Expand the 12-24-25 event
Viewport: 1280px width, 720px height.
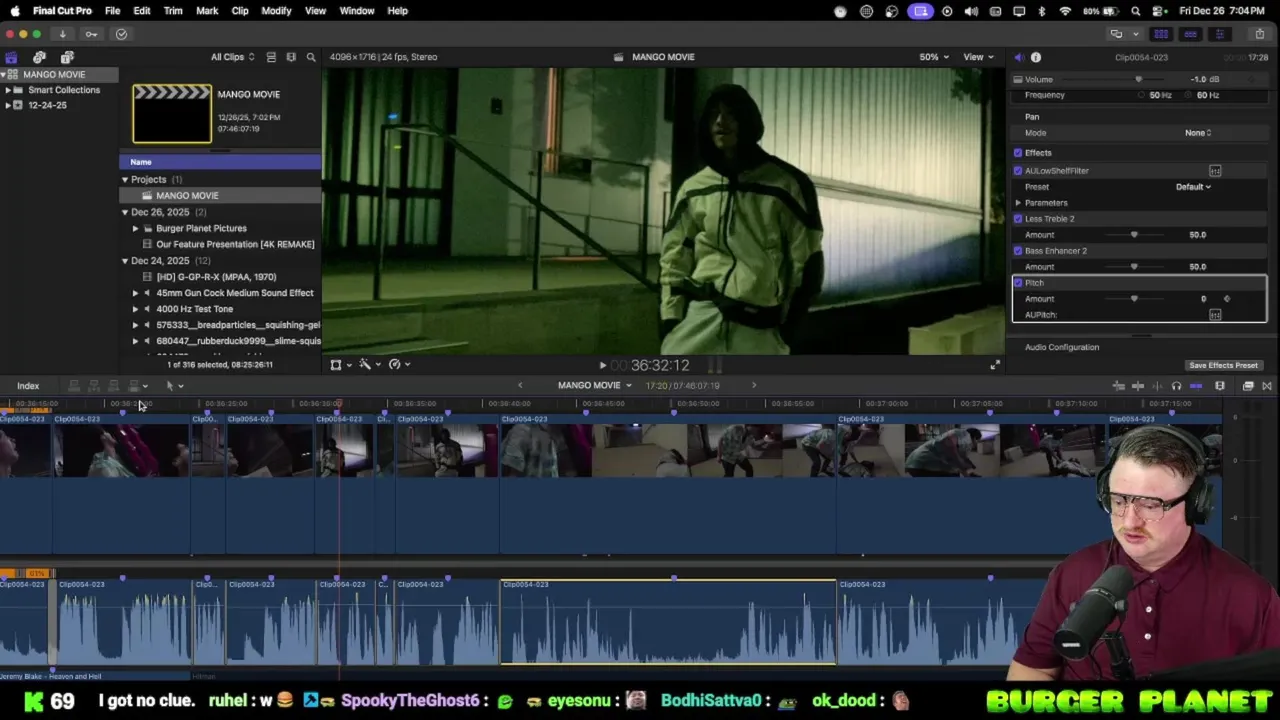[8, 105]
